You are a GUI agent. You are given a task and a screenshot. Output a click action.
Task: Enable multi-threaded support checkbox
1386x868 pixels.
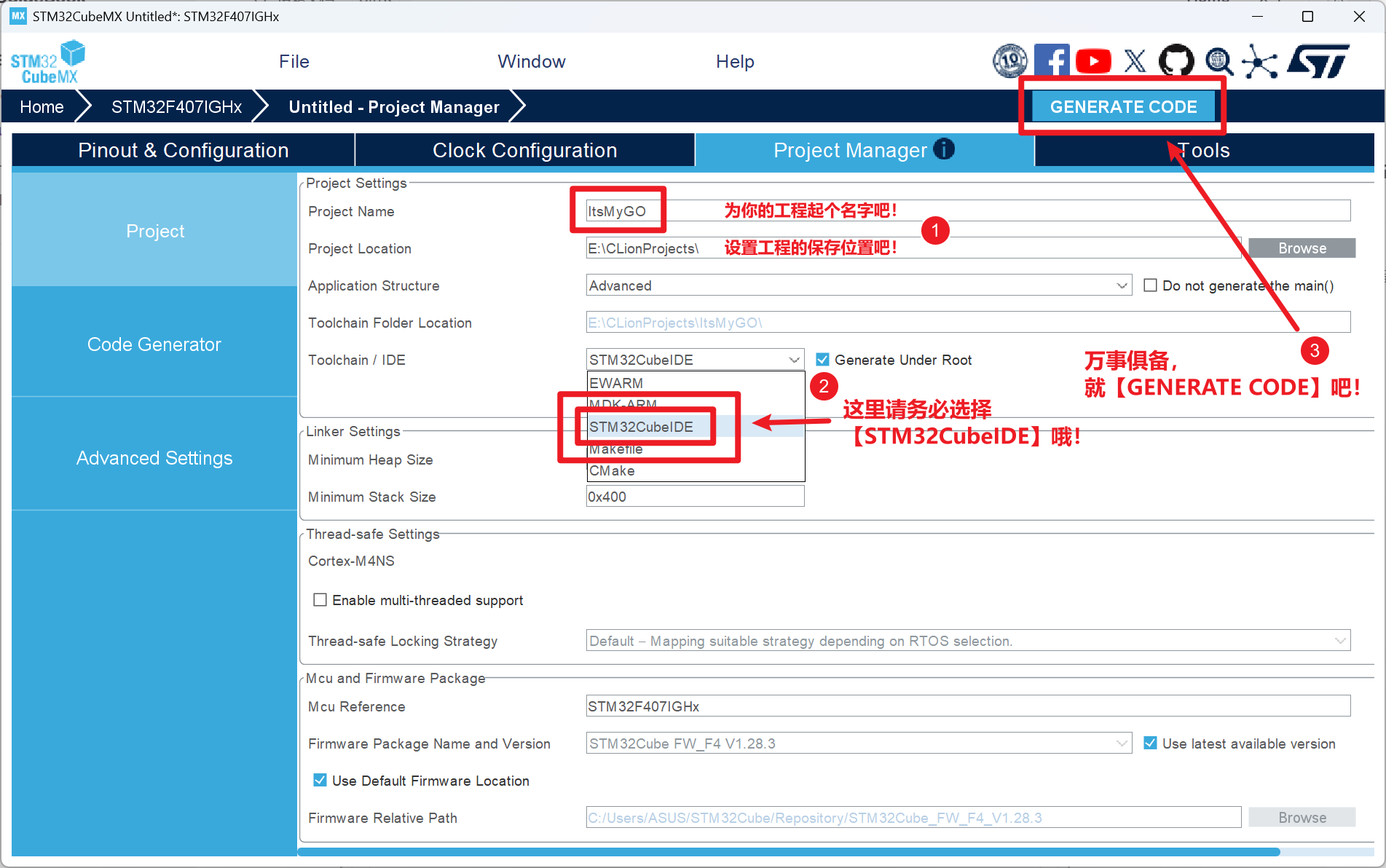coord(320,600)
